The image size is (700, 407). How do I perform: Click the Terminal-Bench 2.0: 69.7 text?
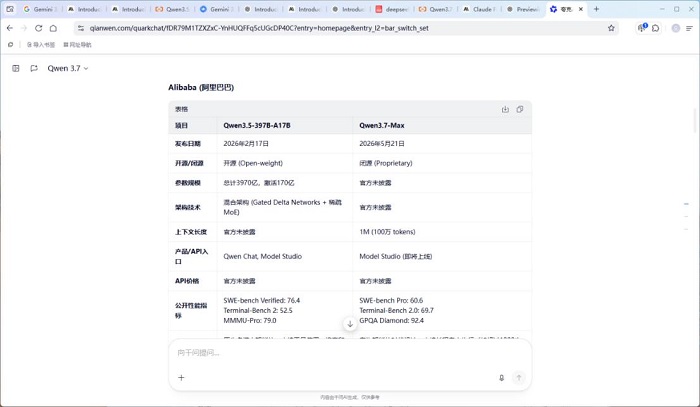tap(396, 310)
